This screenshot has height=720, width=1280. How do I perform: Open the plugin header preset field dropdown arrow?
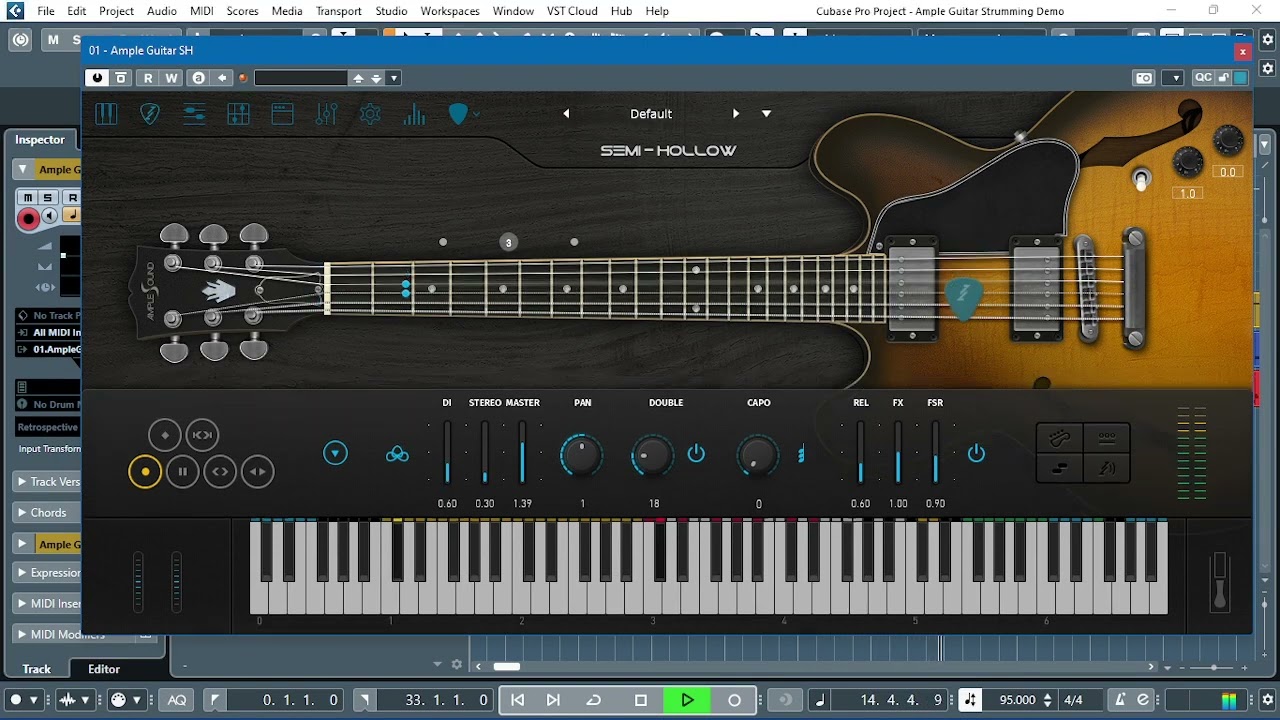tap(394, 78)
